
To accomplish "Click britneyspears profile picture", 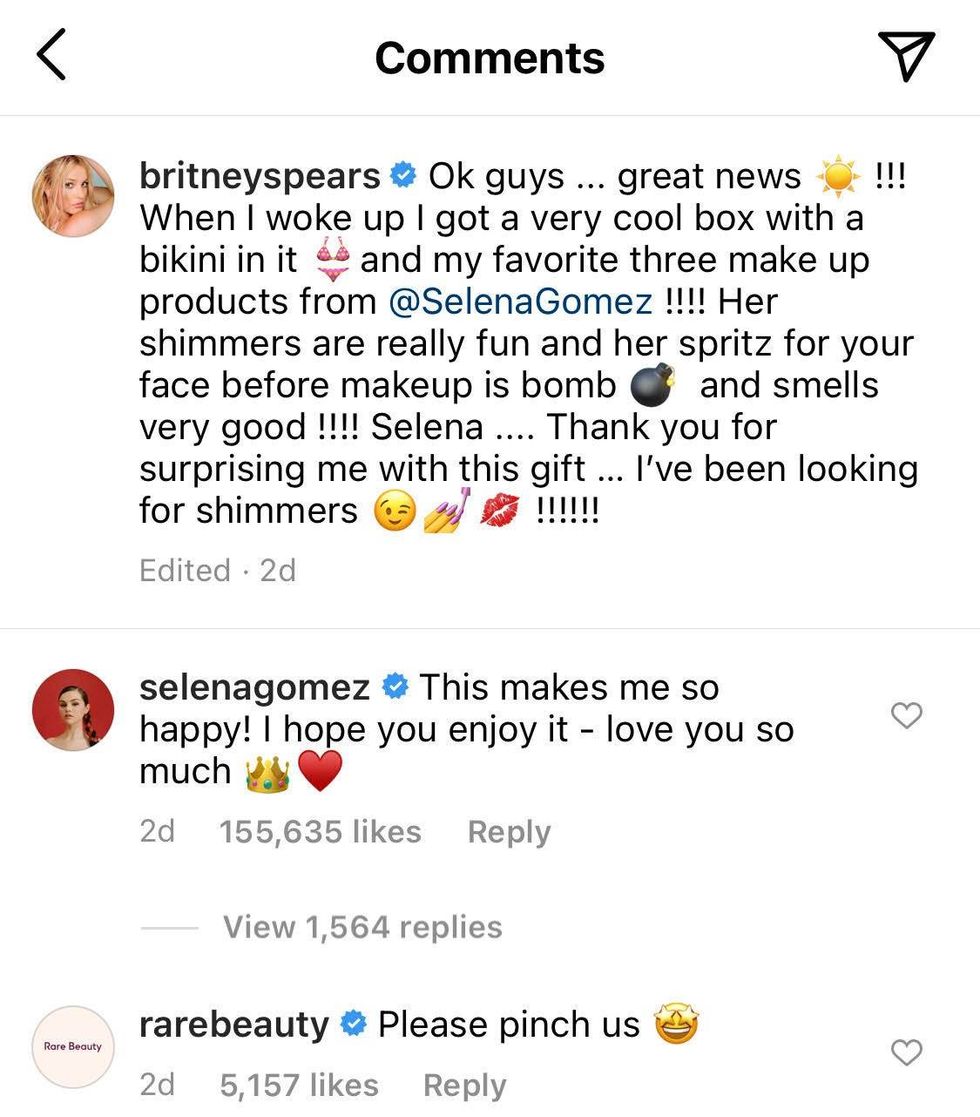I will pos(72,194).
